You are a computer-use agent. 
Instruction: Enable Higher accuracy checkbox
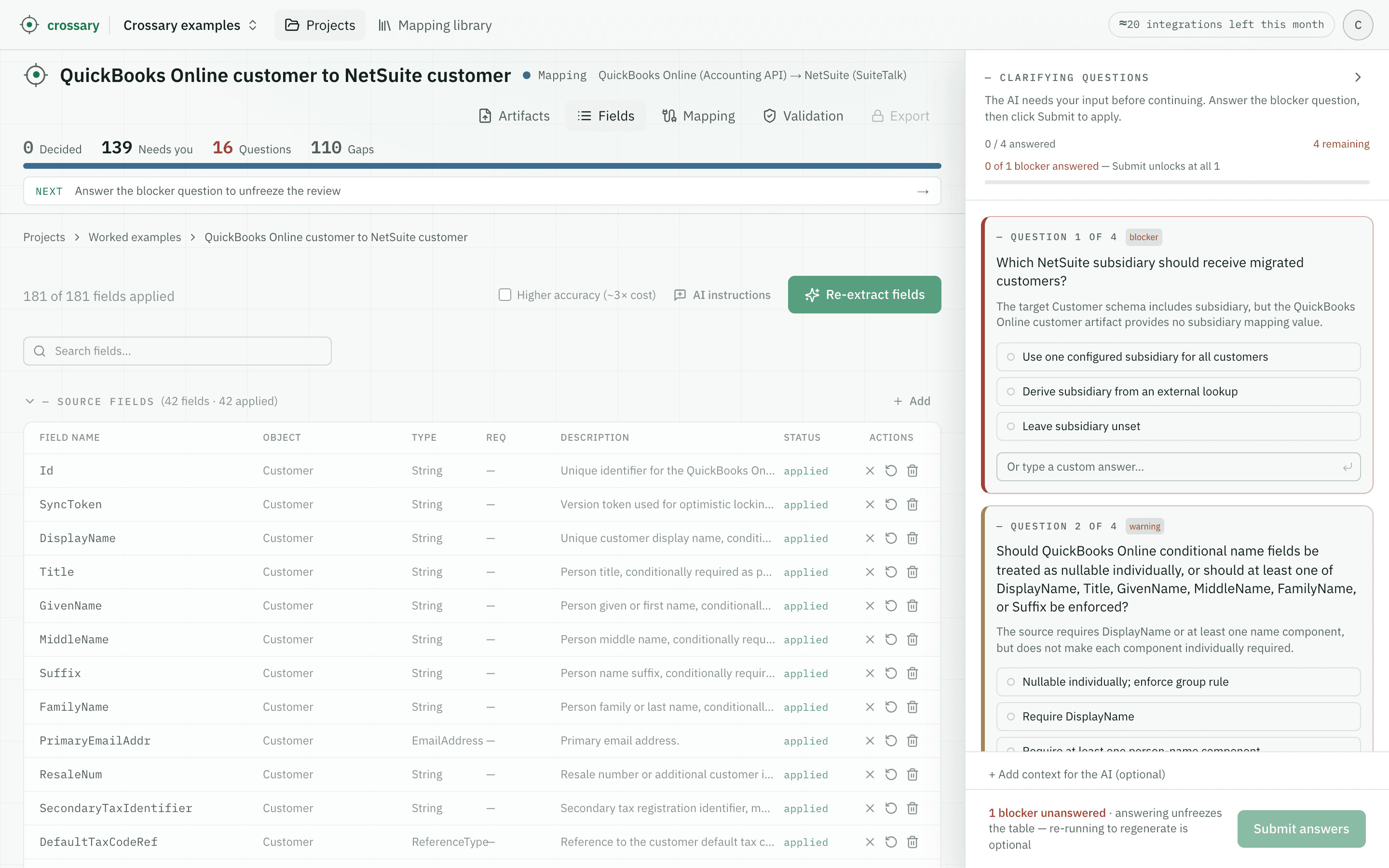point(504,295)
